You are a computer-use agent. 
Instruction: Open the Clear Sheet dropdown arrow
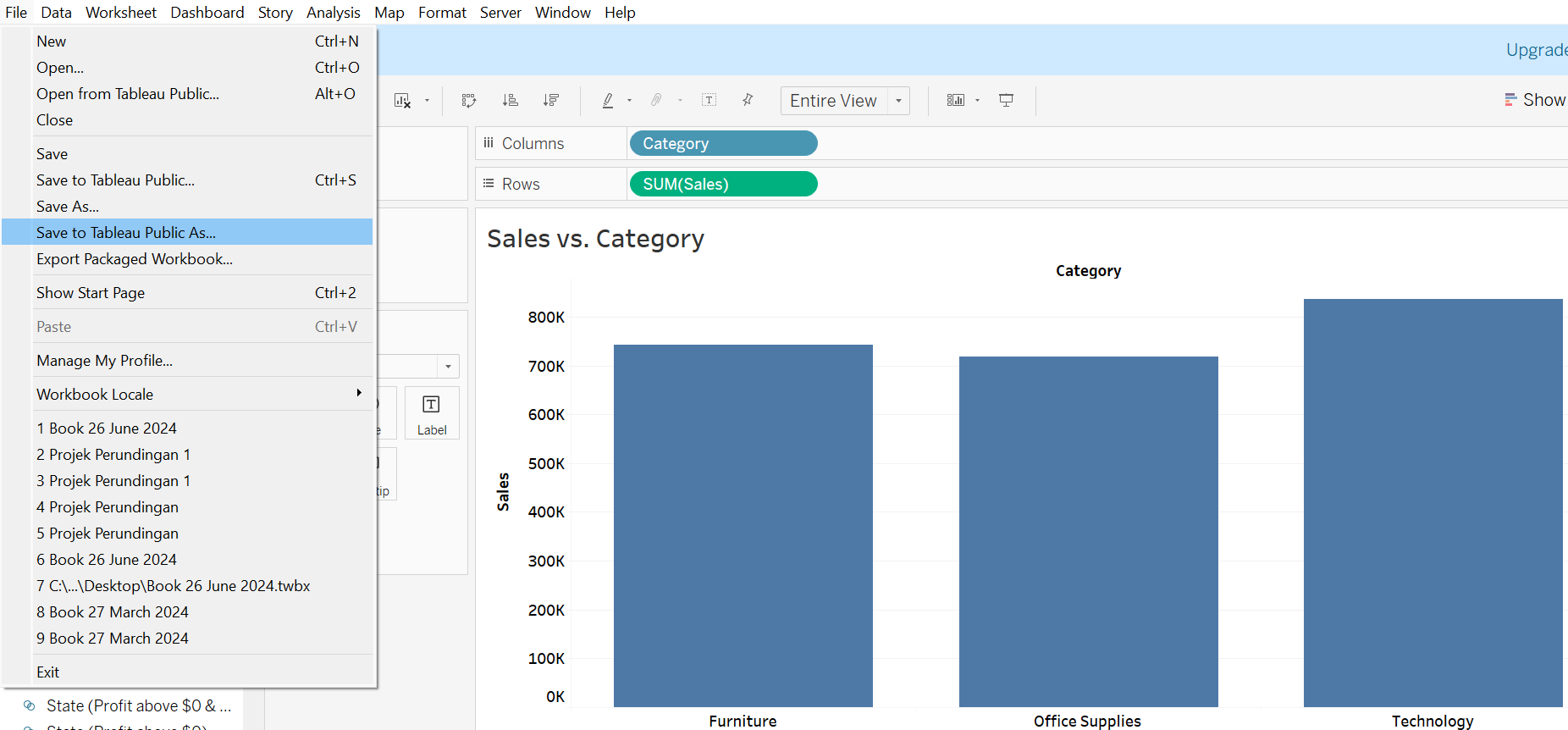click(427, 101)
